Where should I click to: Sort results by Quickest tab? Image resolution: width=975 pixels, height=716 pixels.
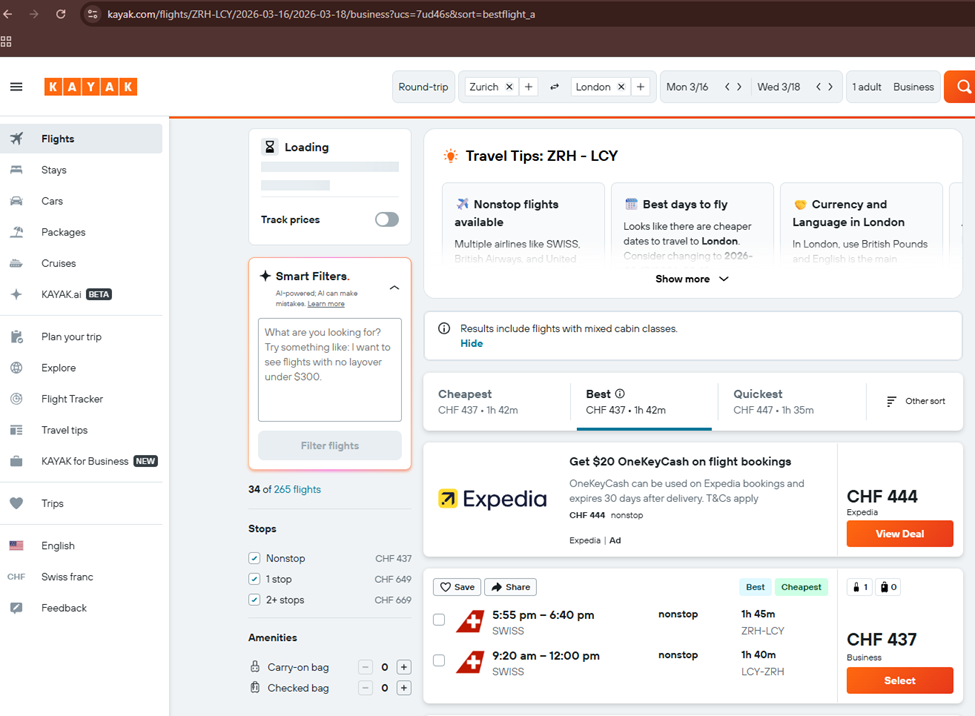(x=791, y=401)
